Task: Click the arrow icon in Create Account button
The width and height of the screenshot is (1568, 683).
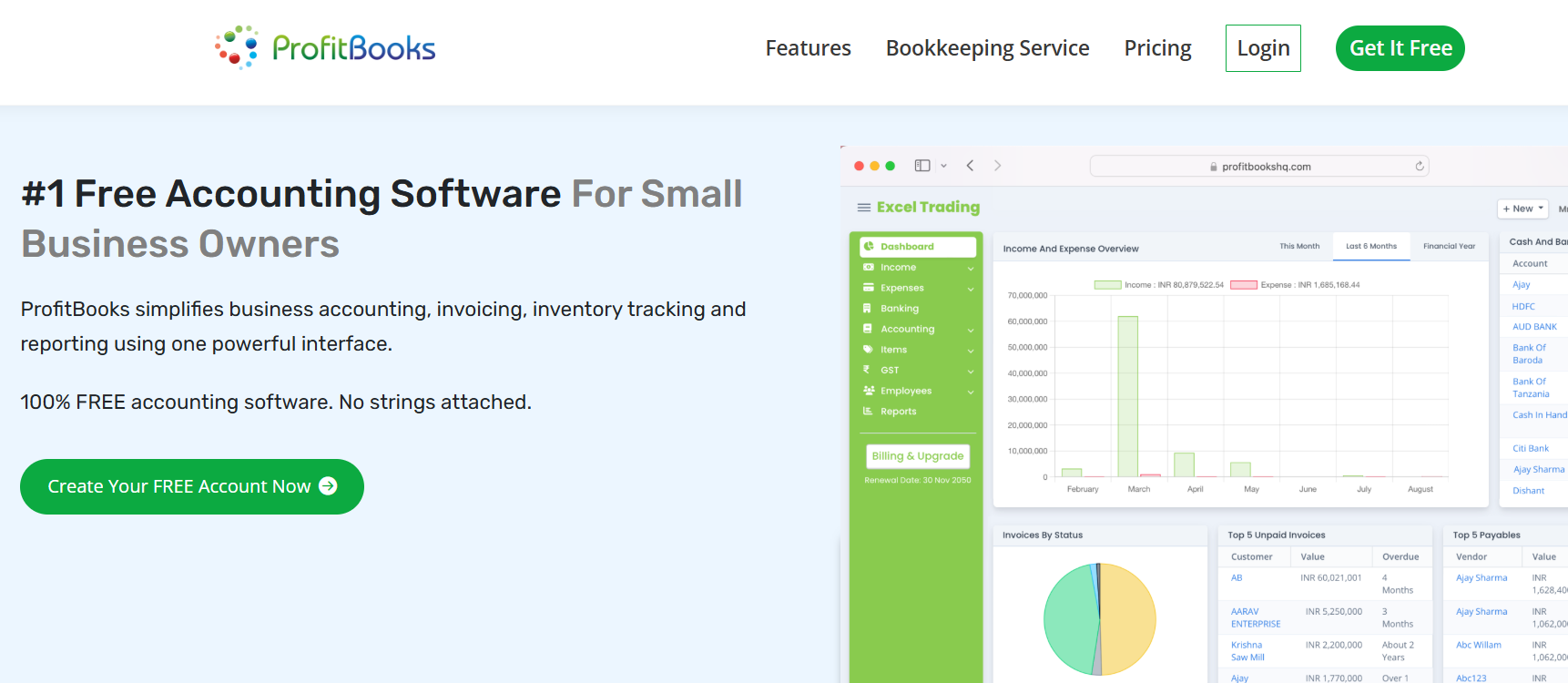Action: (x=329, y=486)
